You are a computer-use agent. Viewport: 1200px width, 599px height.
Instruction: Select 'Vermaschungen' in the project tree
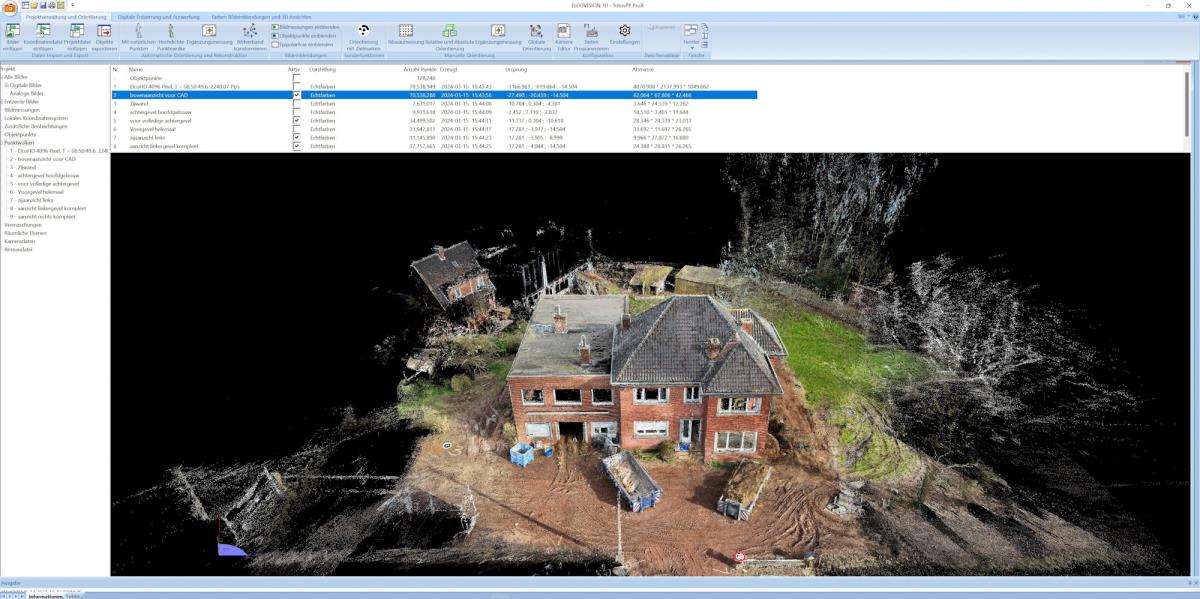click(x=22, y=225)
